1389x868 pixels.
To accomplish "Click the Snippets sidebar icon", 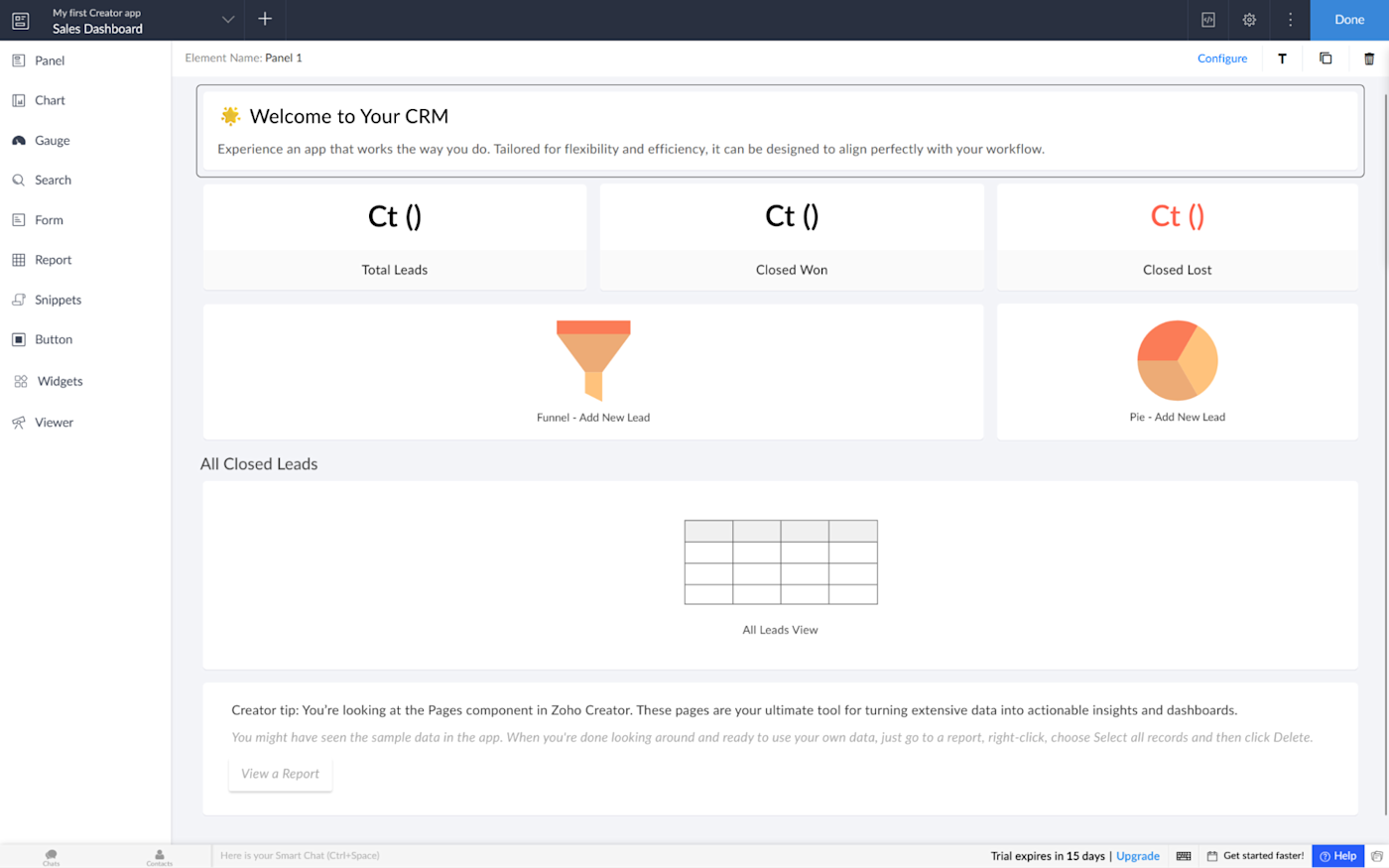I will 19,300.
